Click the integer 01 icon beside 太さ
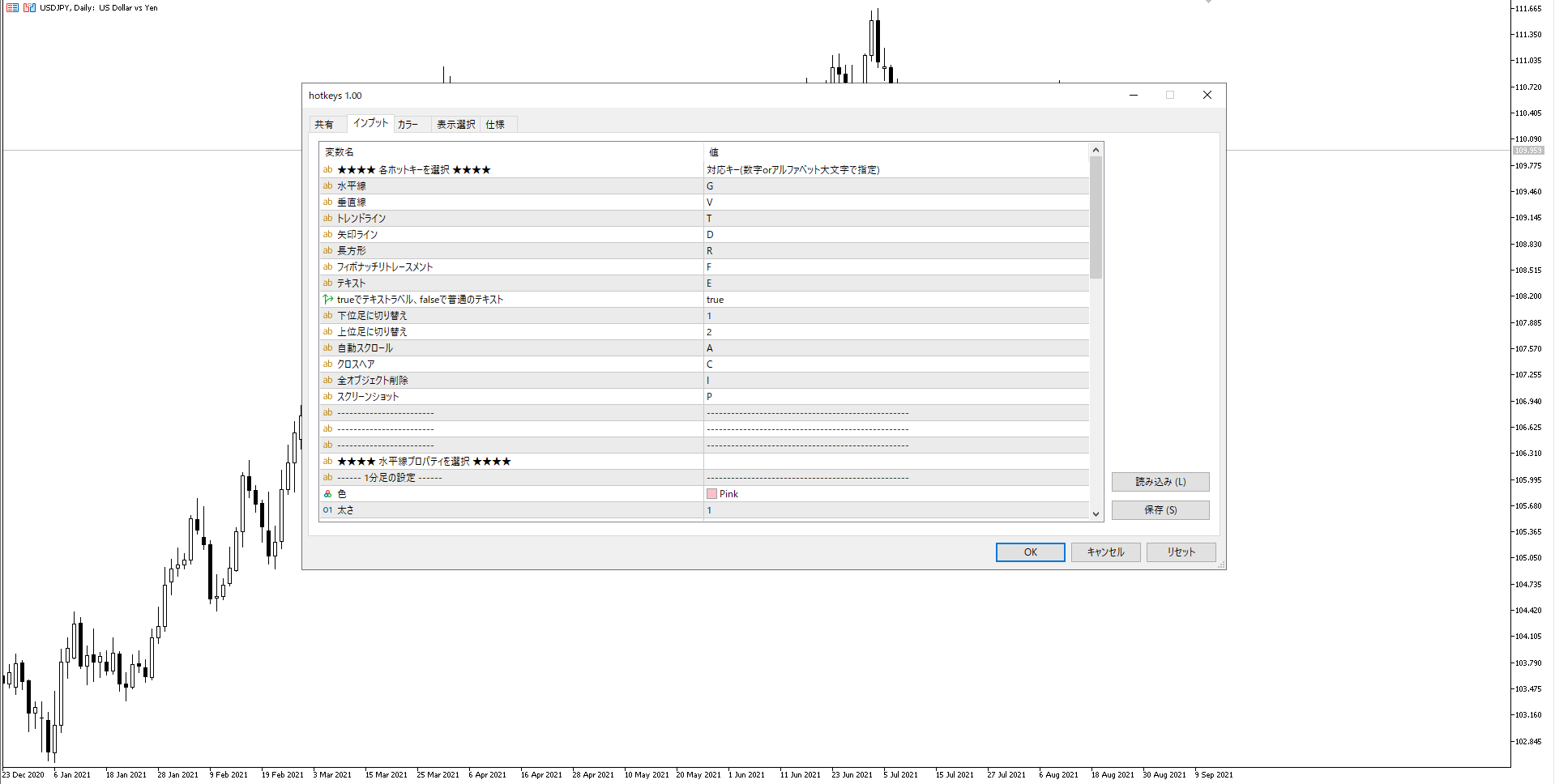This screenshot has width=1555, height=784. point(328,510)
